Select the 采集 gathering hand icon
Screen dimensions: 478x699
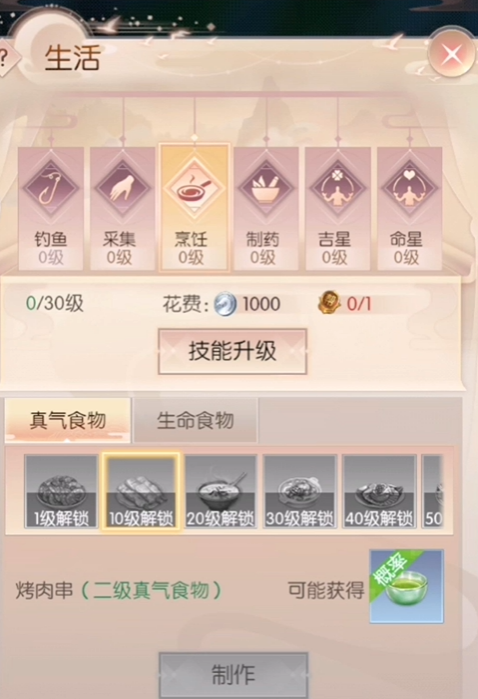(x=123, y=187)
